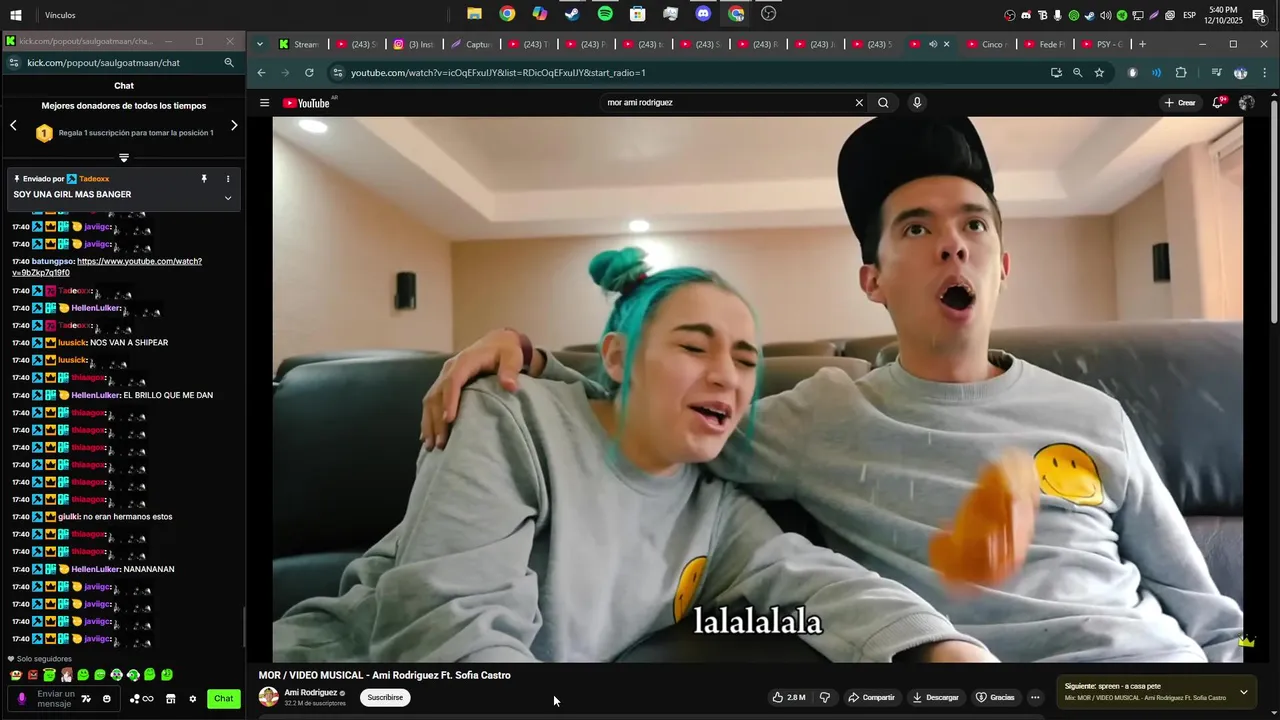
Task: Switch to Kick Stream tab
Action: click(x=298, y=44)
